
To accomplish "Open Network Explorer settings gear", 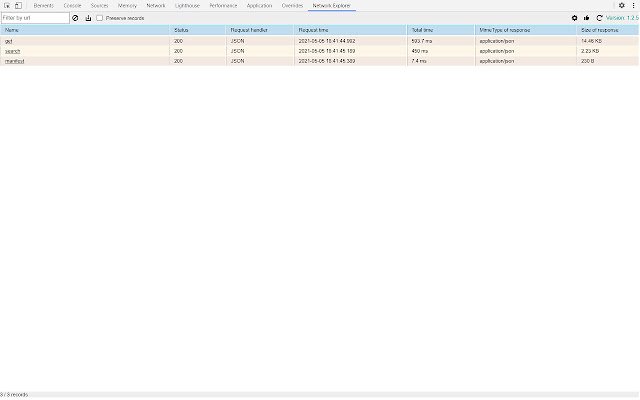I will [574, 18].
